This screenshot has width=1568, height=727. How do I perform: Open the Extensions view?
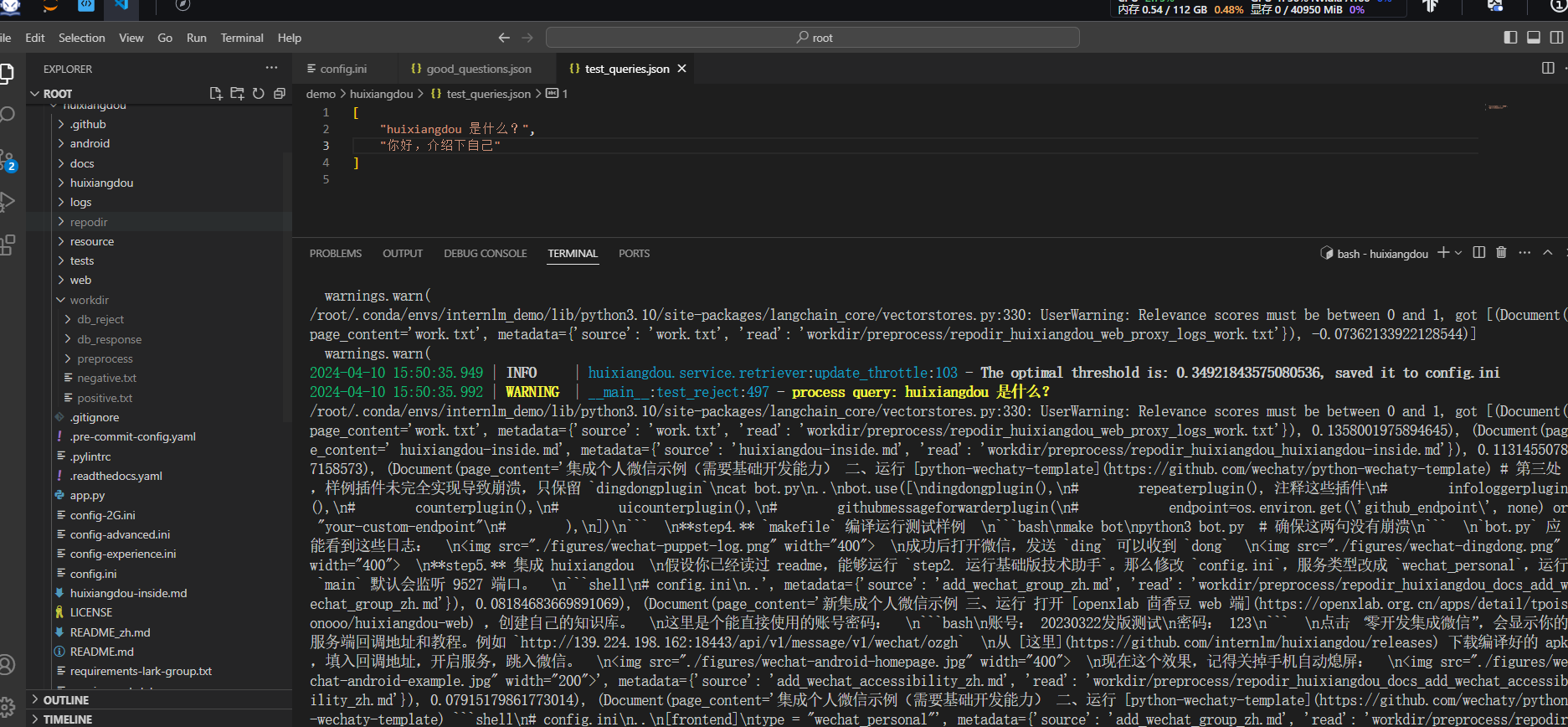8,245
